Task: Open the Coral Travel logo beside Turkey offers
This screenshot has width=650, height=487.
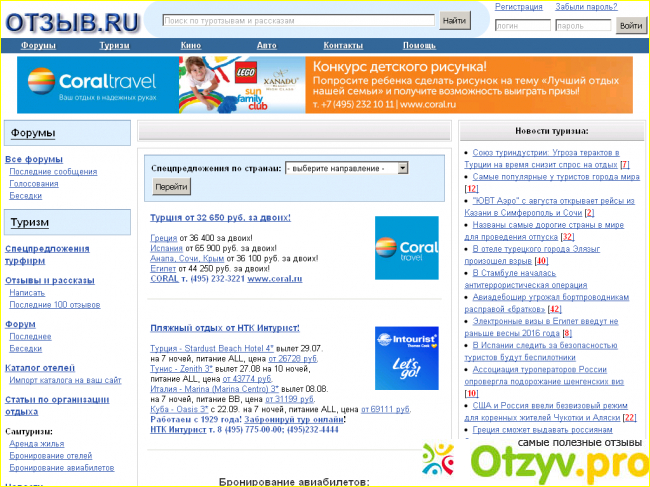Action: pyautogui.click(x=405, y=247)
